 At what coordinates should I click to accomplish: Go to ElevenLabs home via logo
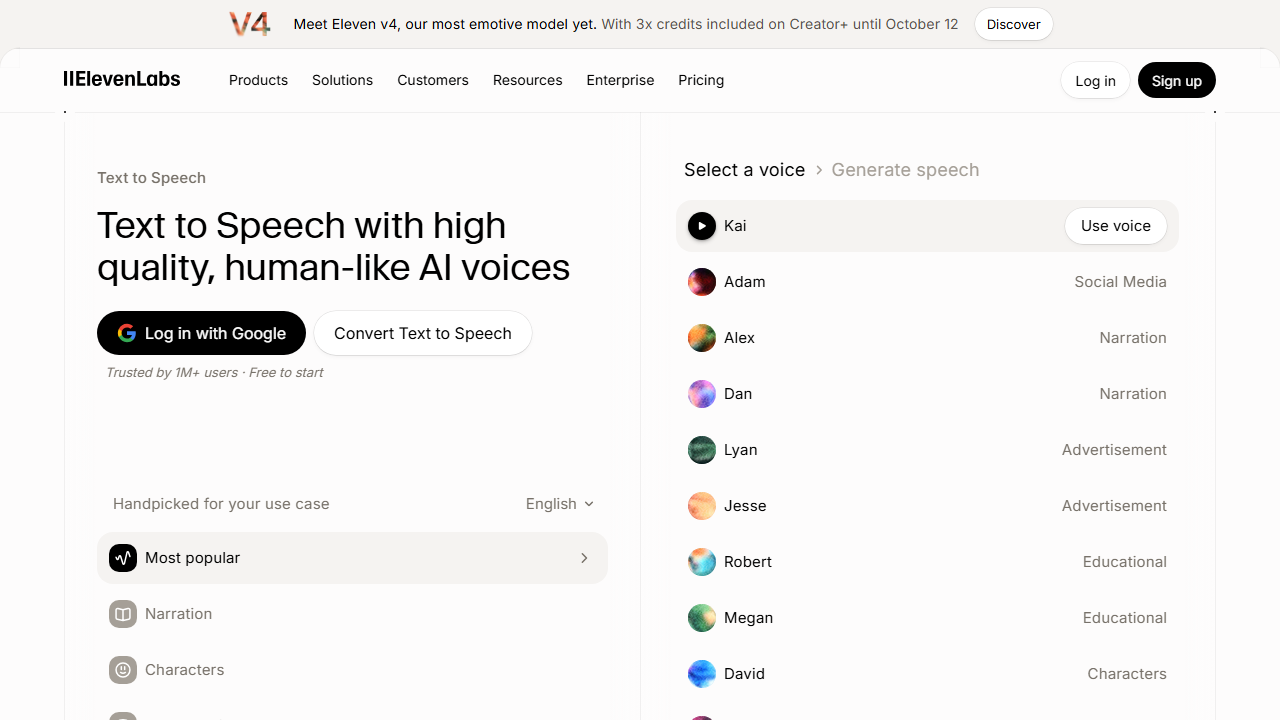(x=122, y=79)
